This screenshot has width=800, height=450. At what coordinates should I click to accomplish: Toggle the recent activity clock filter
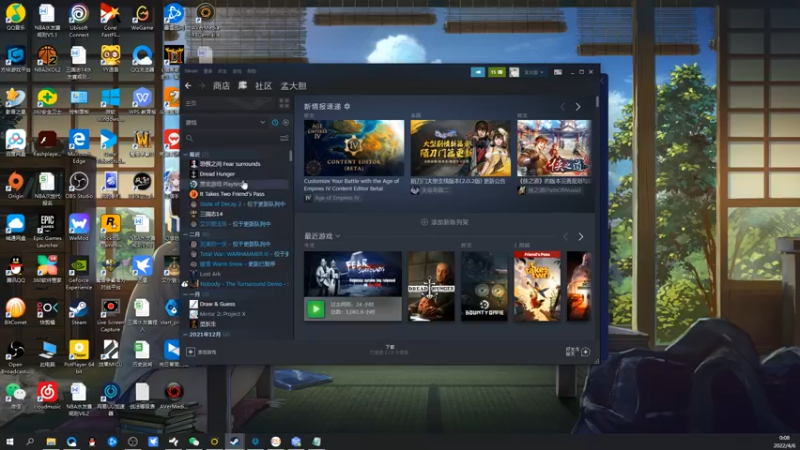tap(275, 122)
